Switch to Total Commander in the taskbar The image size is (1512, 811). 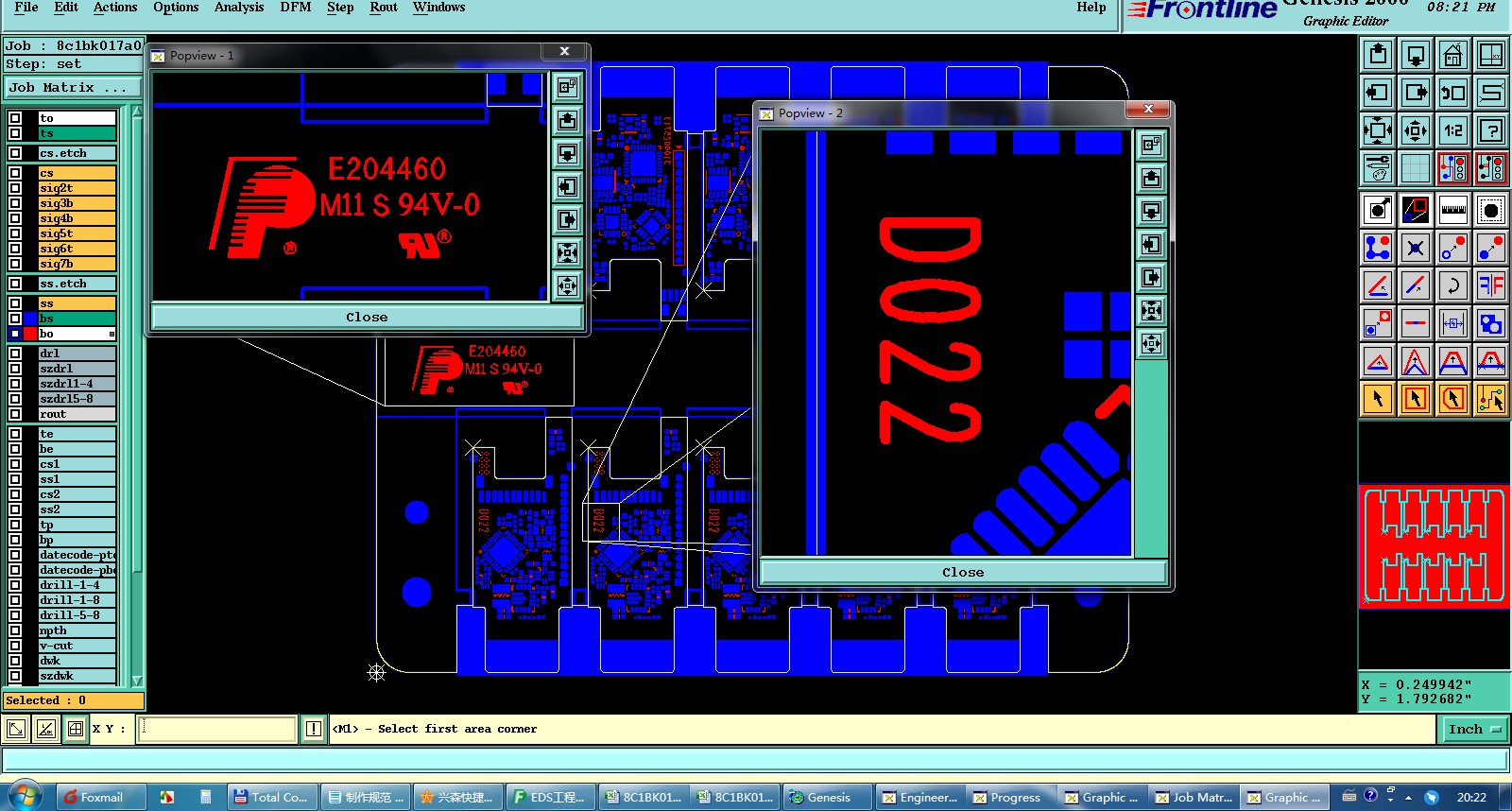point(270,797)
